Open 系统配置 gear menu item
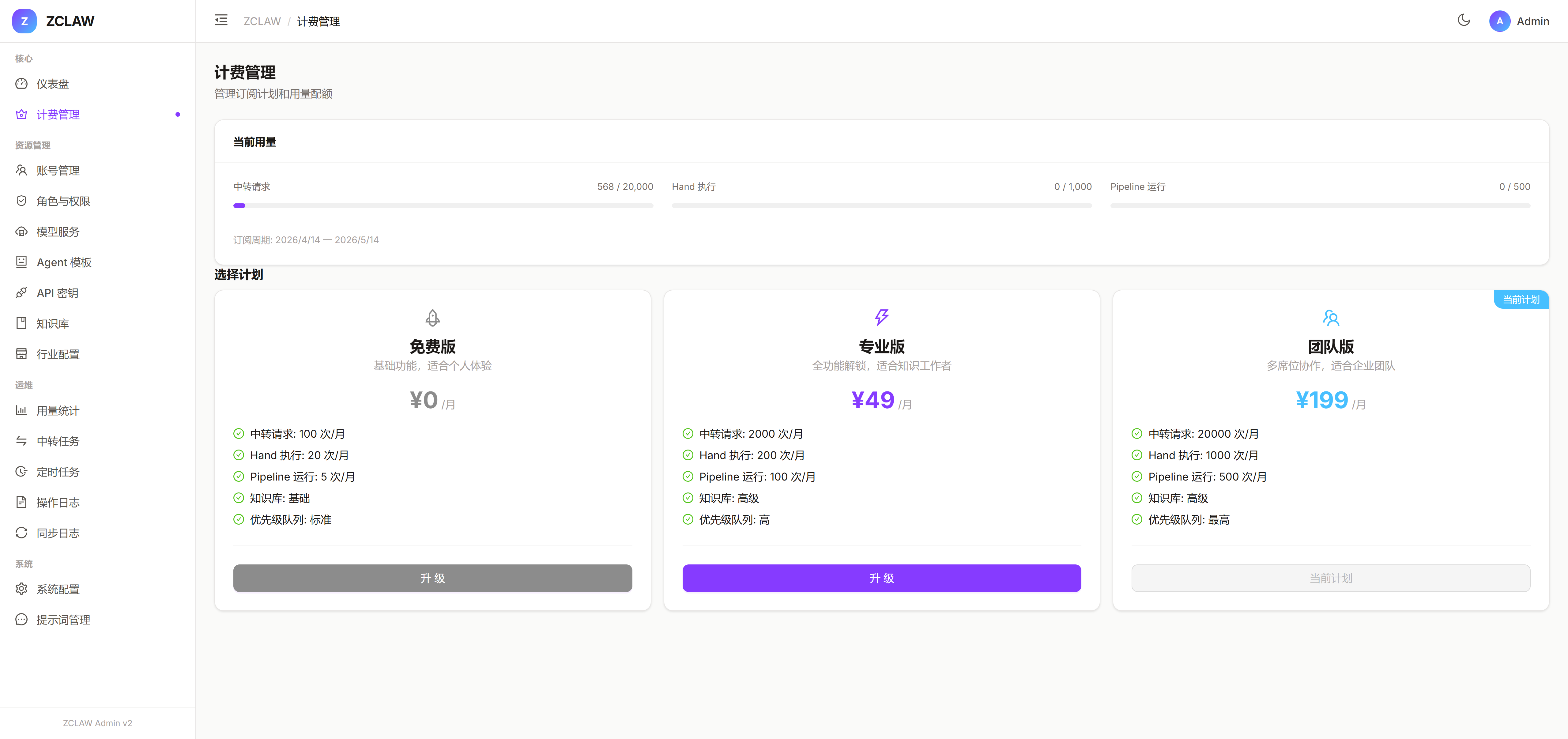 58,589
